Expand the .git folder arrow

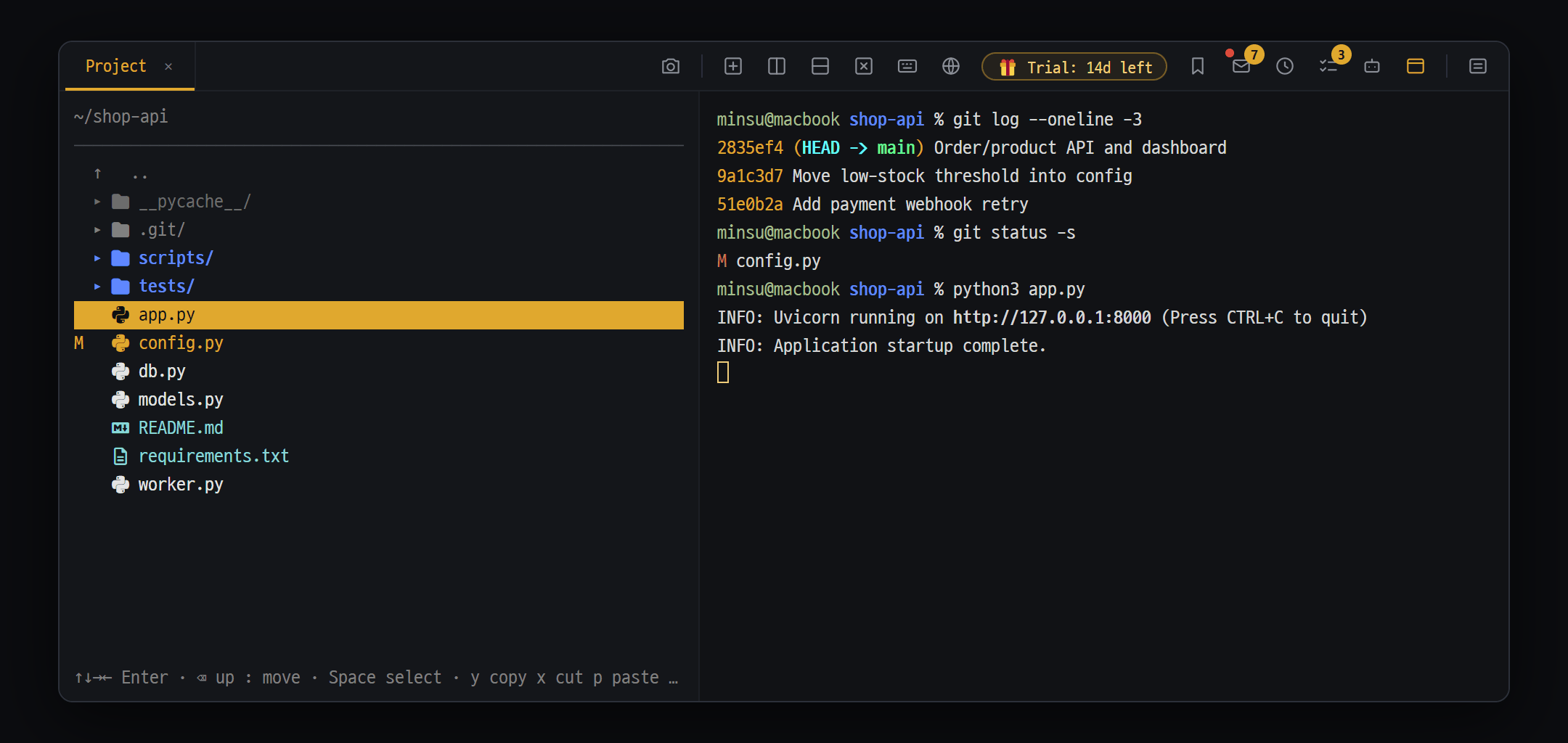pyautogui.click(x=97, y=230)
